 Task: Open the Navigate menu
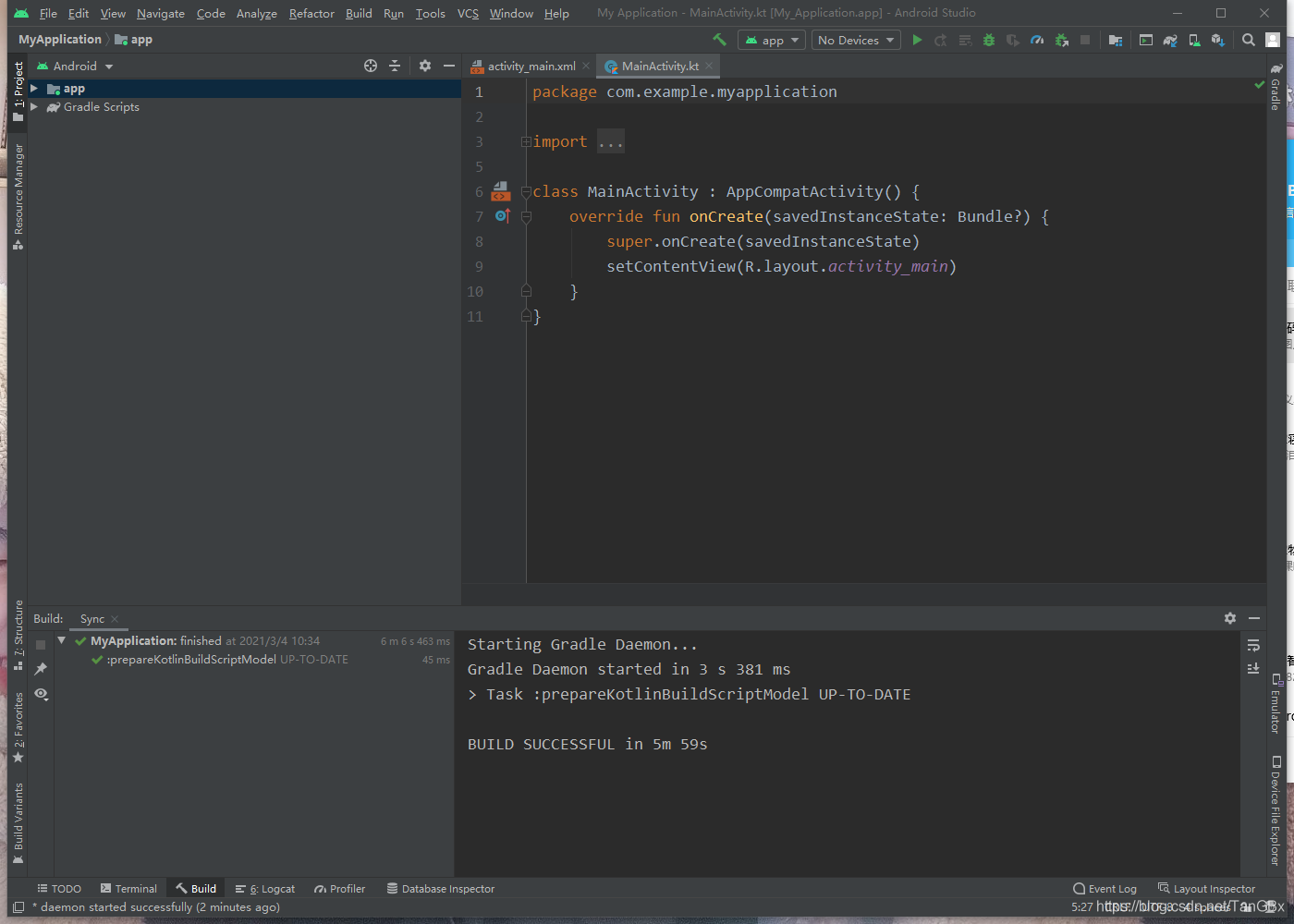[x=161, y=13]
